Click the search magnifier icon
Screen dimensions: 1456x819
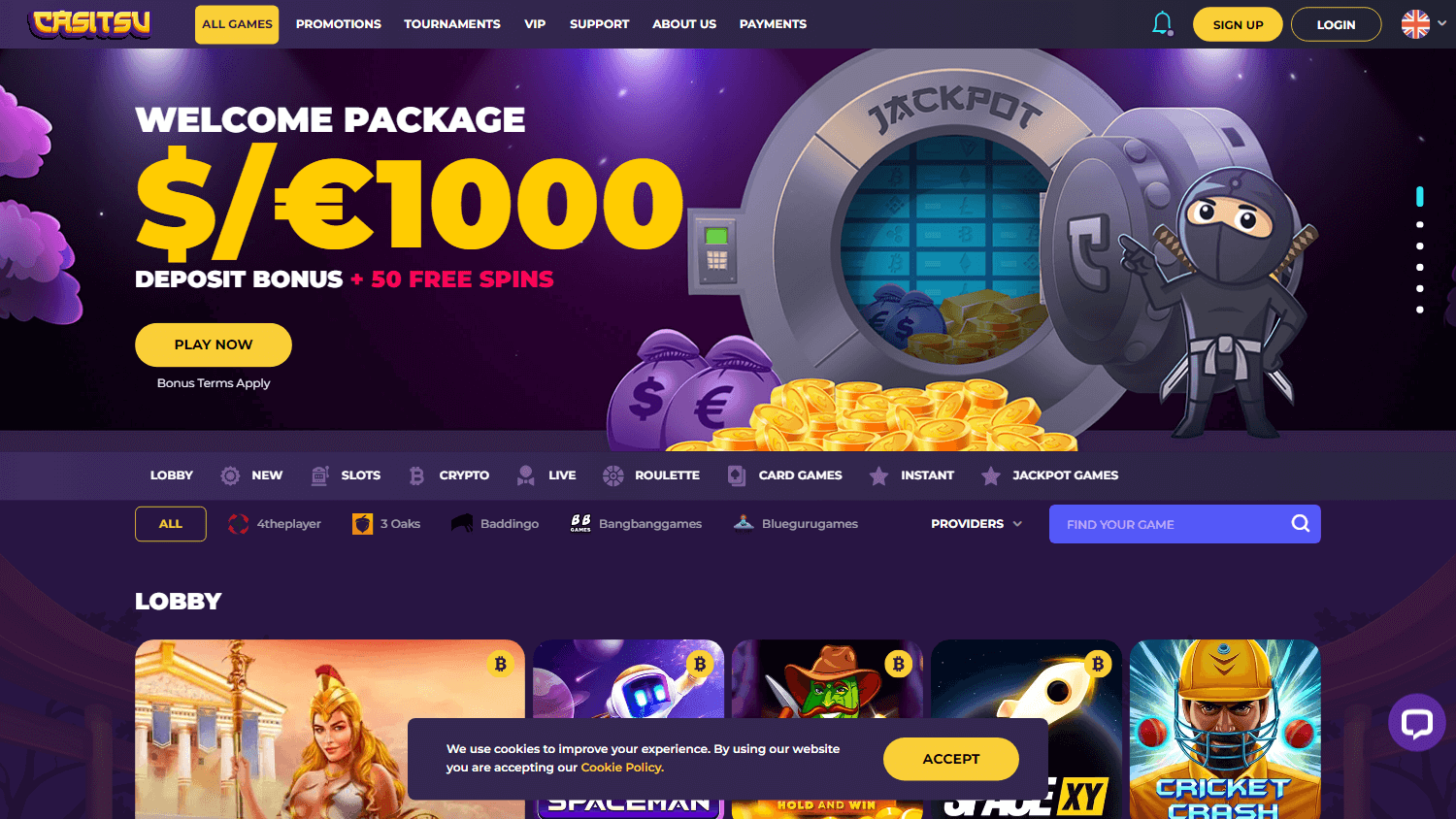point(1301,524)
